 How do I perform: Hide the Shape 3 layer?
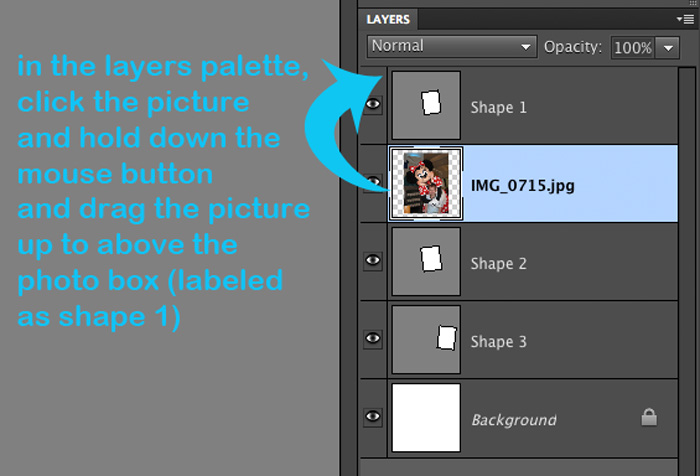(x=373, y=338)
